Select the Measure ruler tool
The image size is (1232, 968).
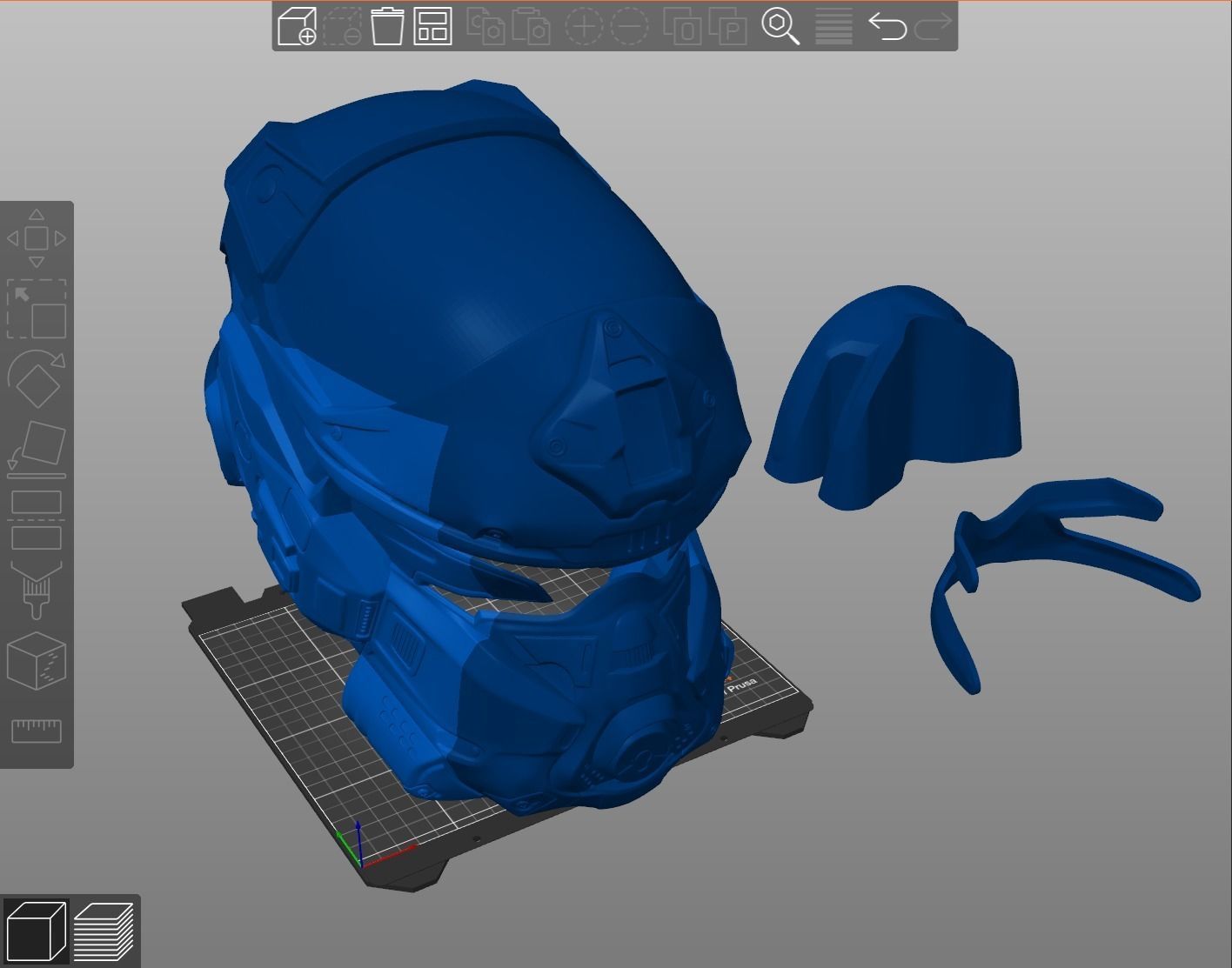pos(37,731)
